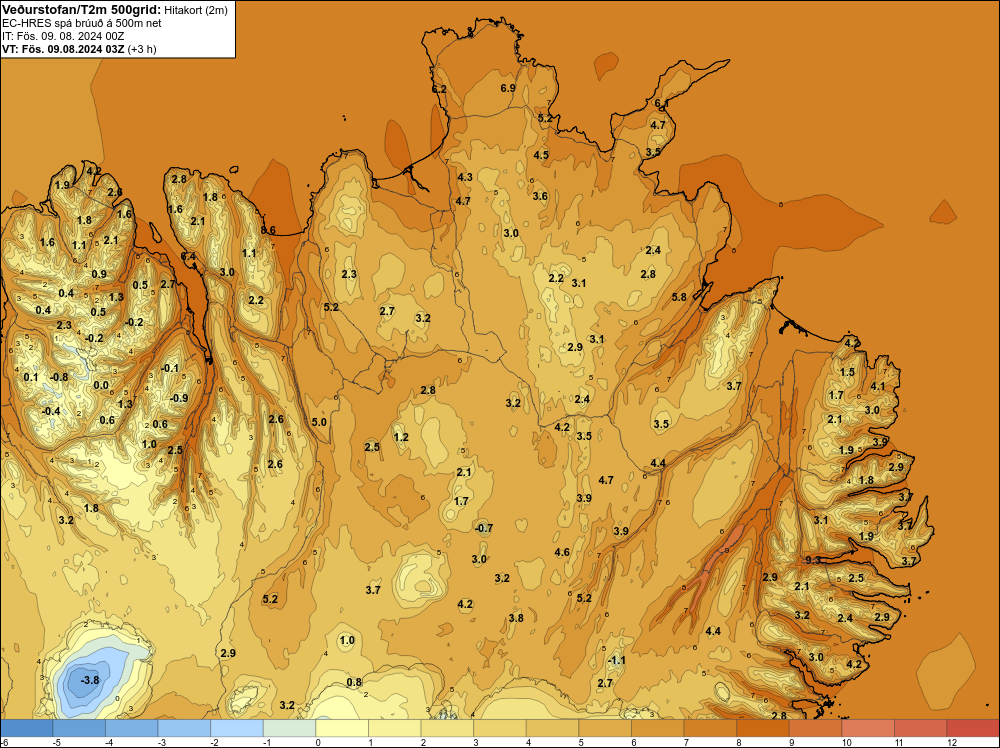
Task: Pick the legend swatch between -6 and -5
Action: tap(26, 728)
